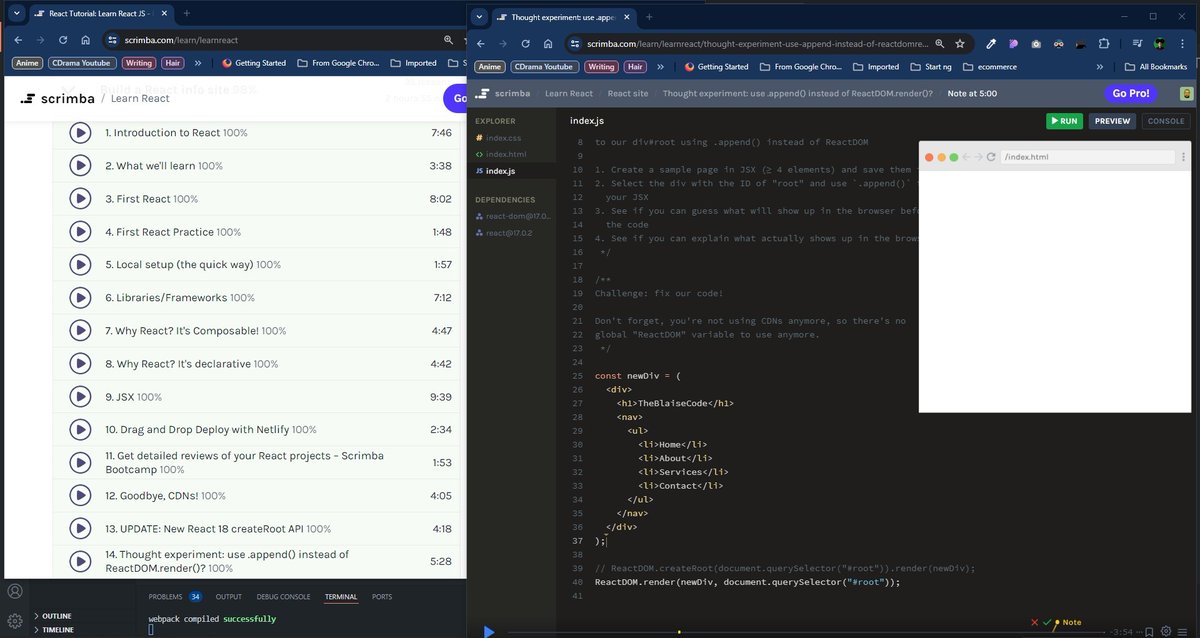Screen dimensions: 1200x638
Task: Select the Note marker on timeline
Action: tap(1068, 622)
